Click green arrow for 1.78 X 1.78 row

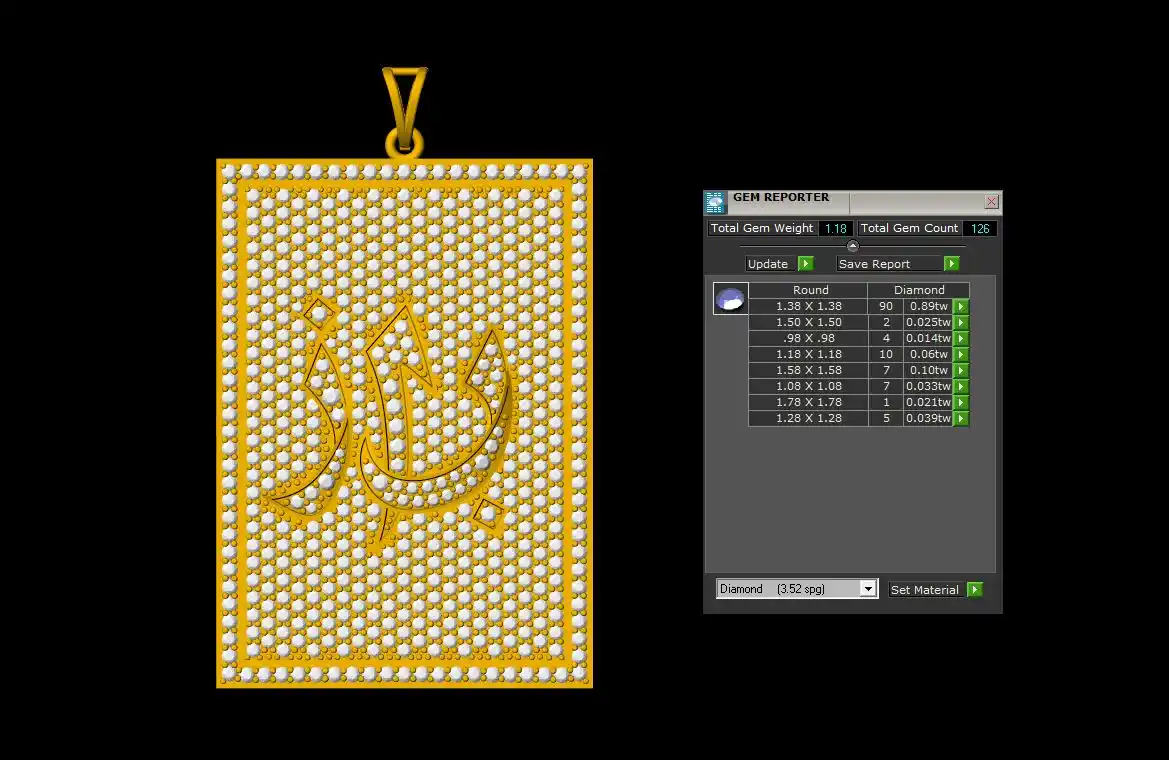(961, 403)
